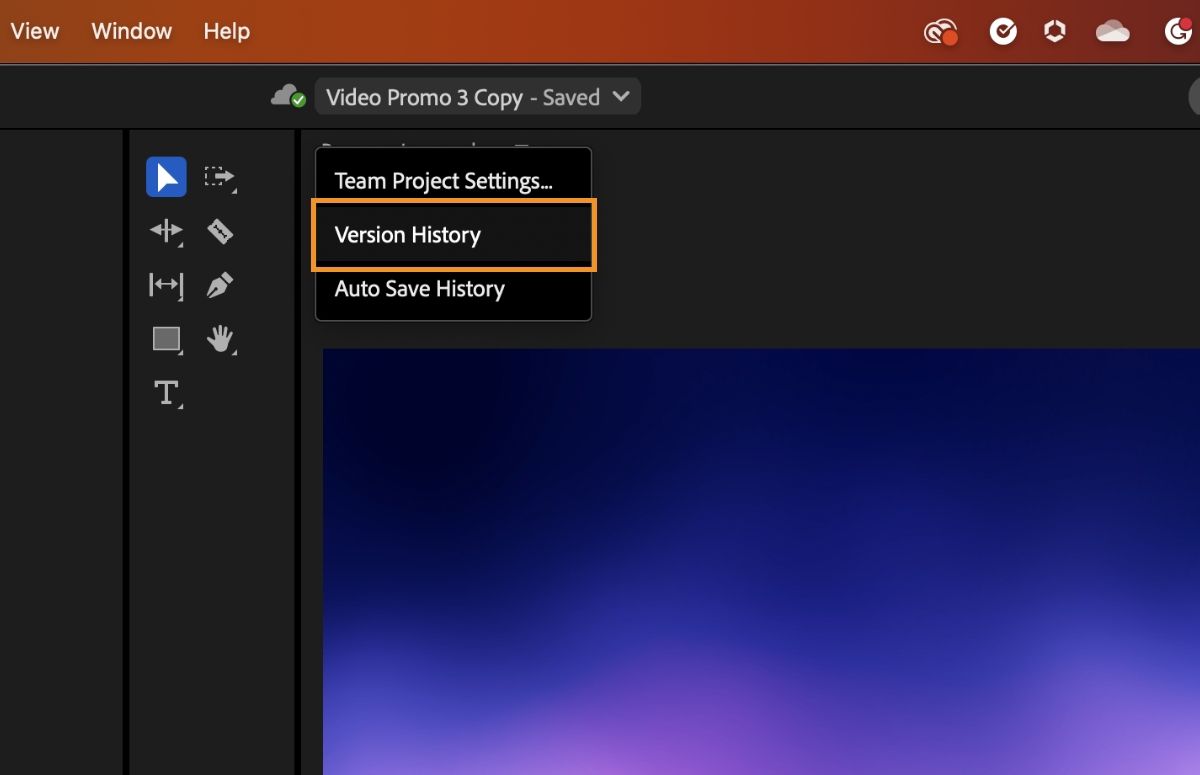Select the Rectangle tool
This screenshot has height=775, width=1200.
[166, 339]
